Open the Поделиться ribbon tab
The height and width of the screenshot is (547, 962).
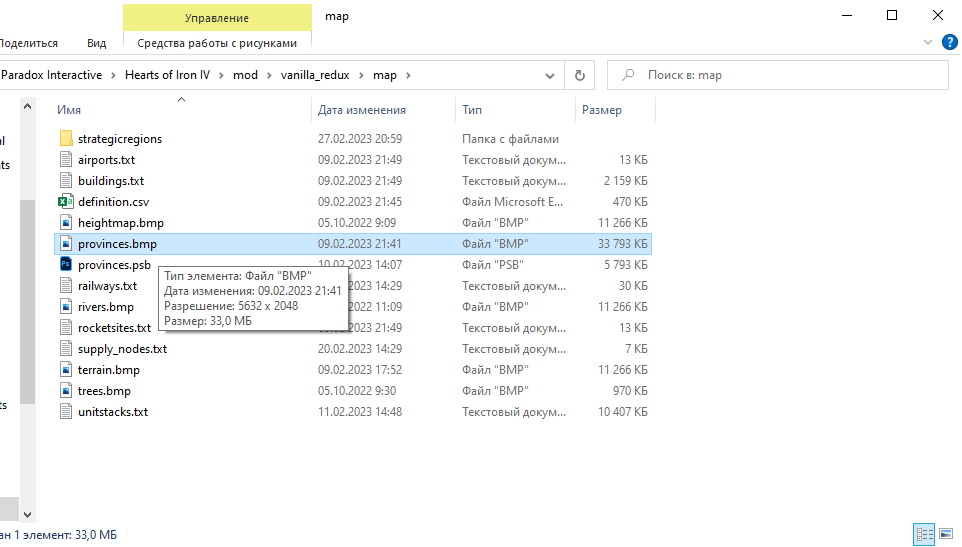coord(29,43)
